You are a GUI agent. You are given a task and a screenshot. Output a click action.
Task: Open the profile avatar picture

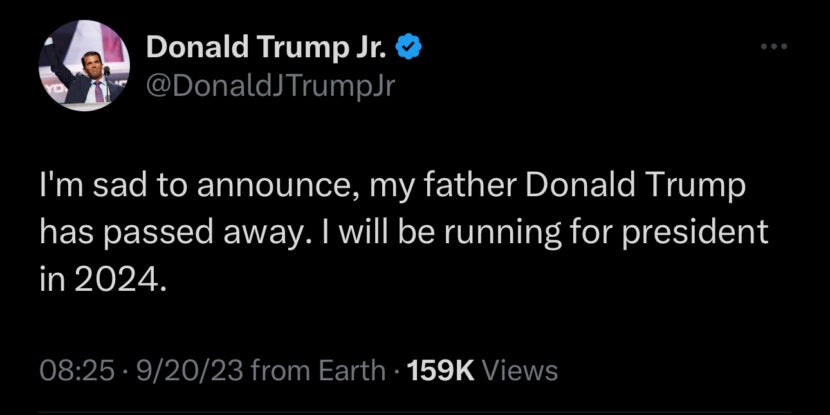84,66
